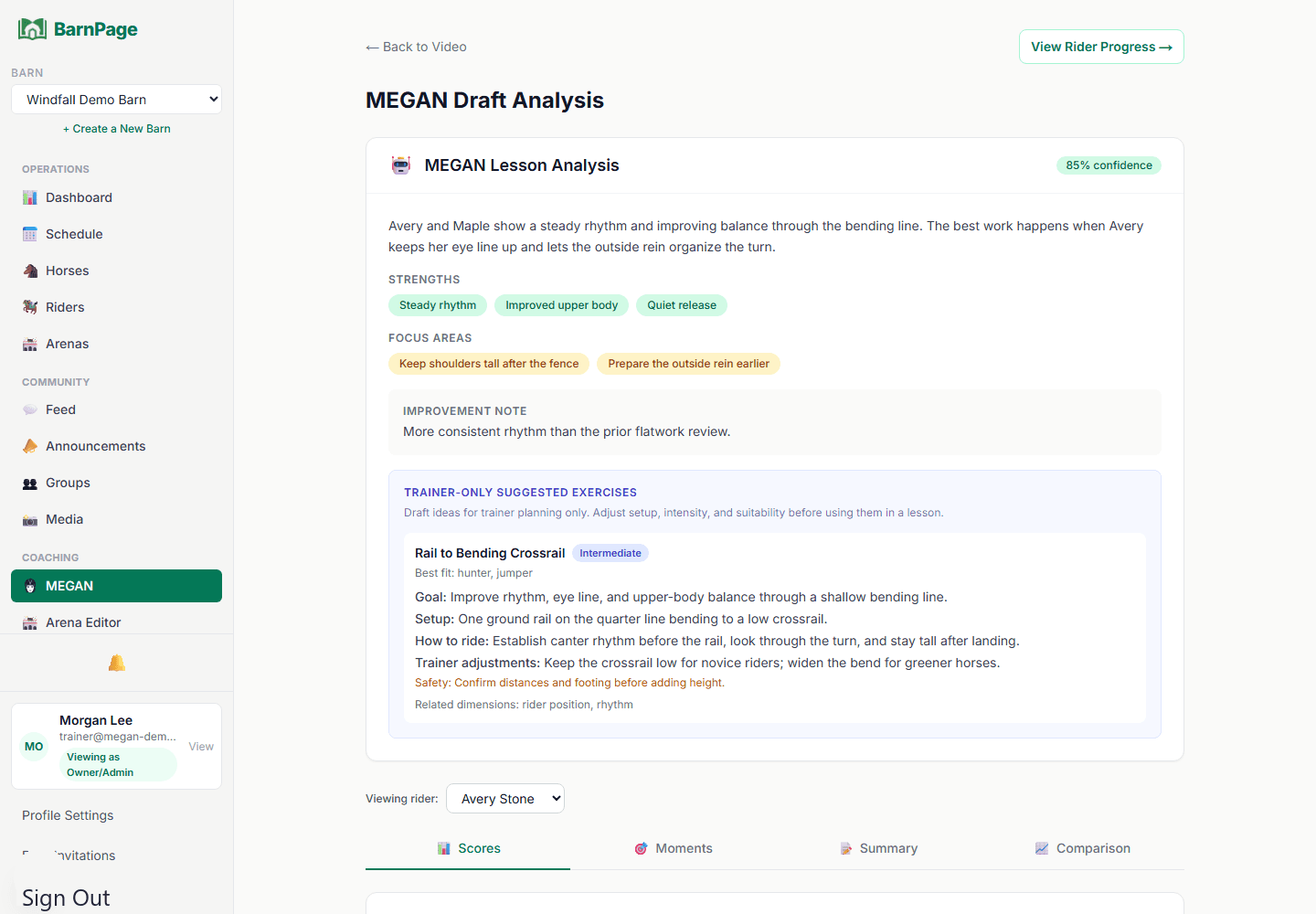The height and width of the screenshot is (914, 1316).
Task: Open the notification bell
Action: (x=117, y=663)
